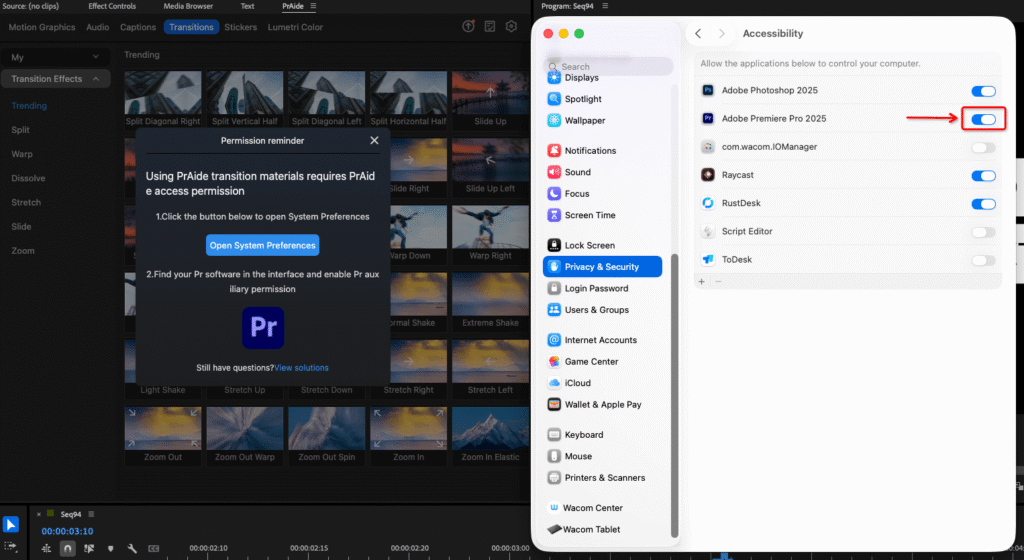
Task: Select Zoom transition category
Action: 23,251
